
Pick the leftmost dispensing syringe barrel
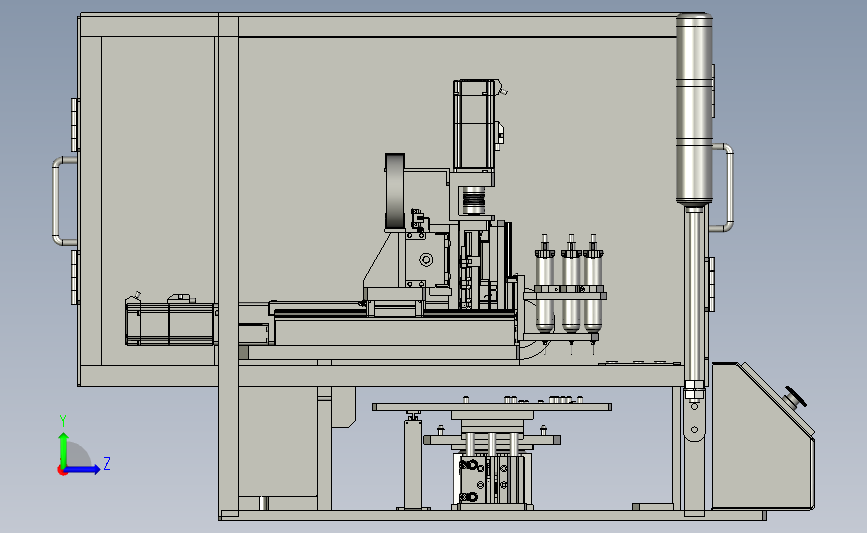coord(545,292)
